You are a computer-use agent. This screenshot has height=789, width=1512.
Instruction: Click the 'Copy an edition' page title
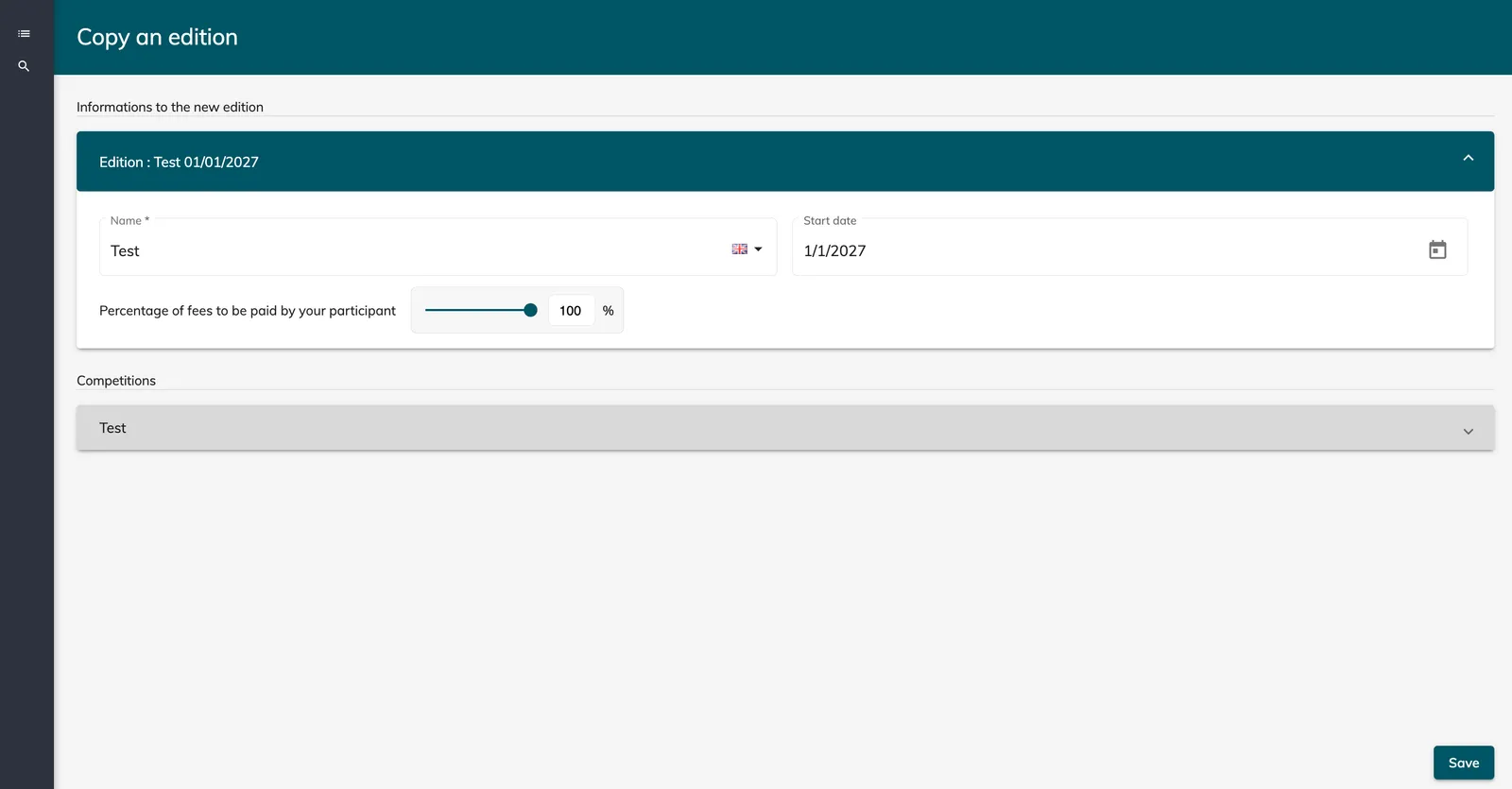[157, 37]
